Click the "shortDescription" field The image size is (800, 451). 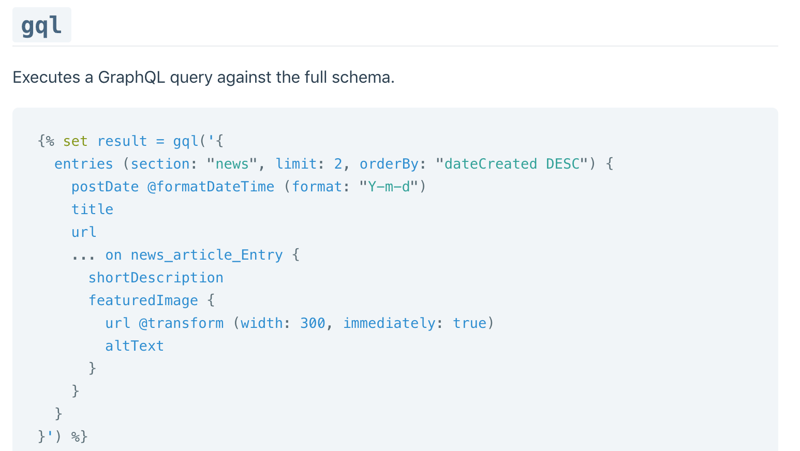coord(156,278)
